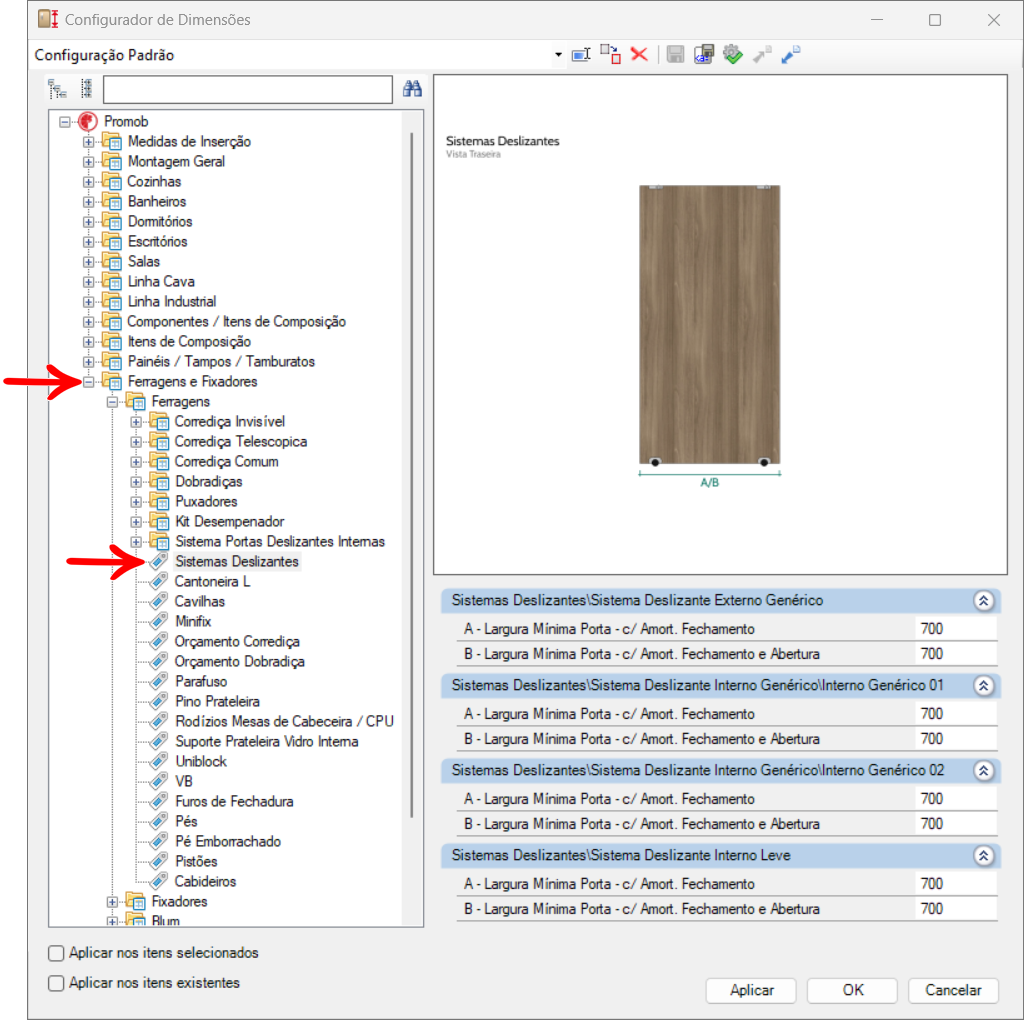This screenshot has width=1024, height=1020.
Task: Click the expand all tree icon
Action: pyautogui.click(x=86, y=89)
